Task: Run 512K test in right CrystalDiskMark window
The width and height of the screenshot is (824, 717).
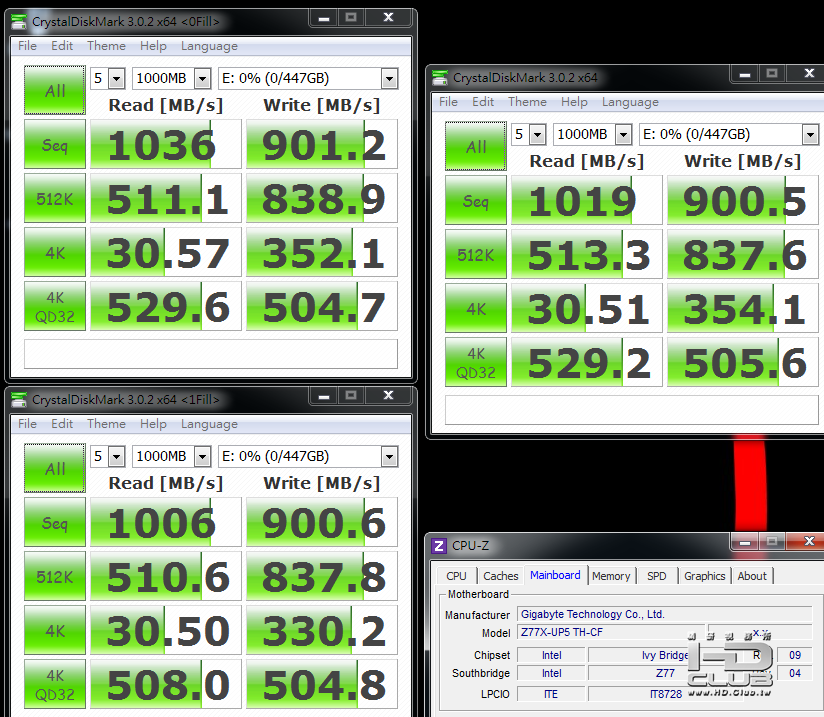Action: pos(476,254)
